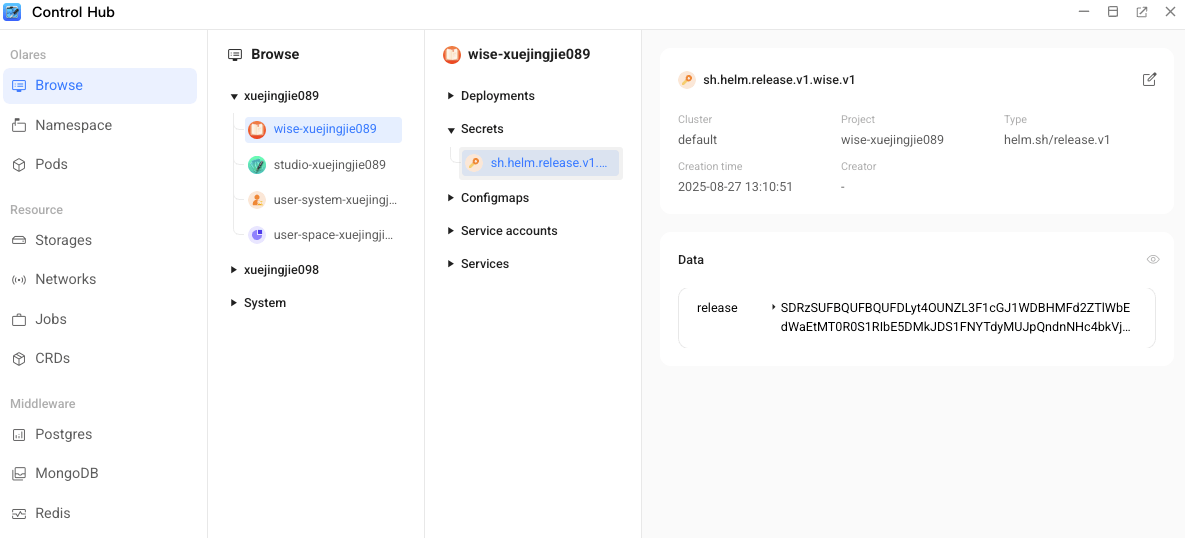Toggle the Data visibility eye icon
Viewport: 1185px width, 538px height.
click(1153, 260)
